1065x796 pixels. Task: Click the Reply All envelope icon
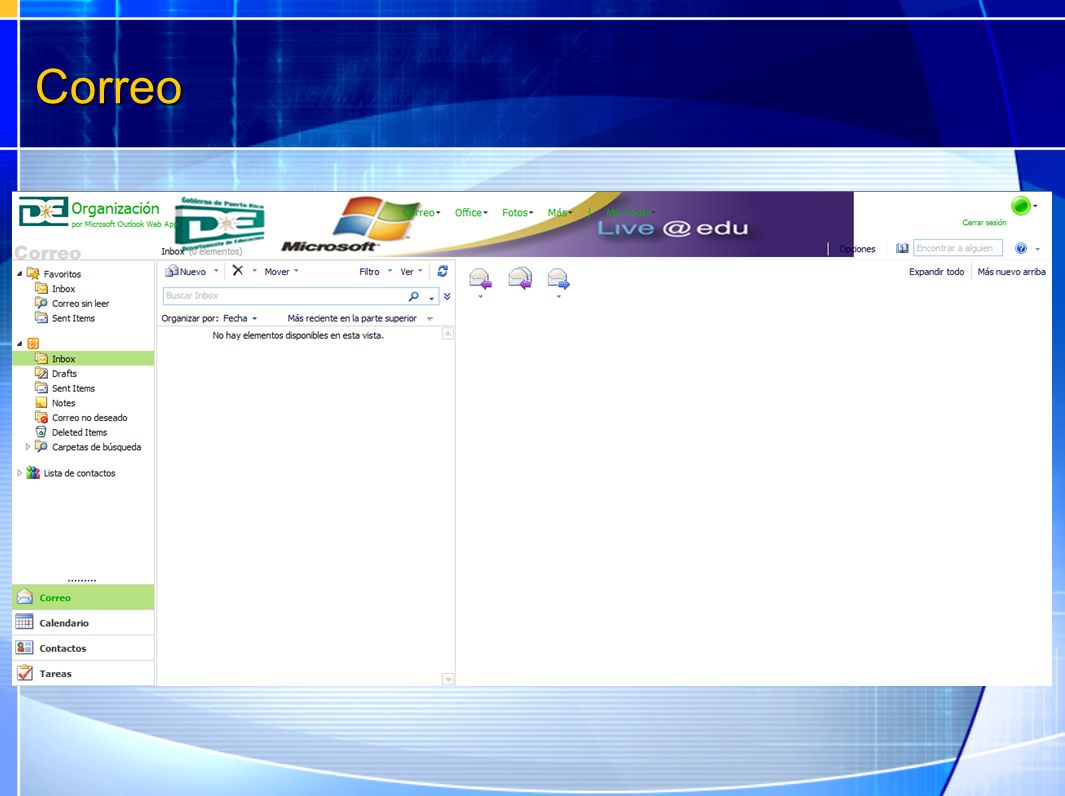pos(520,278)
